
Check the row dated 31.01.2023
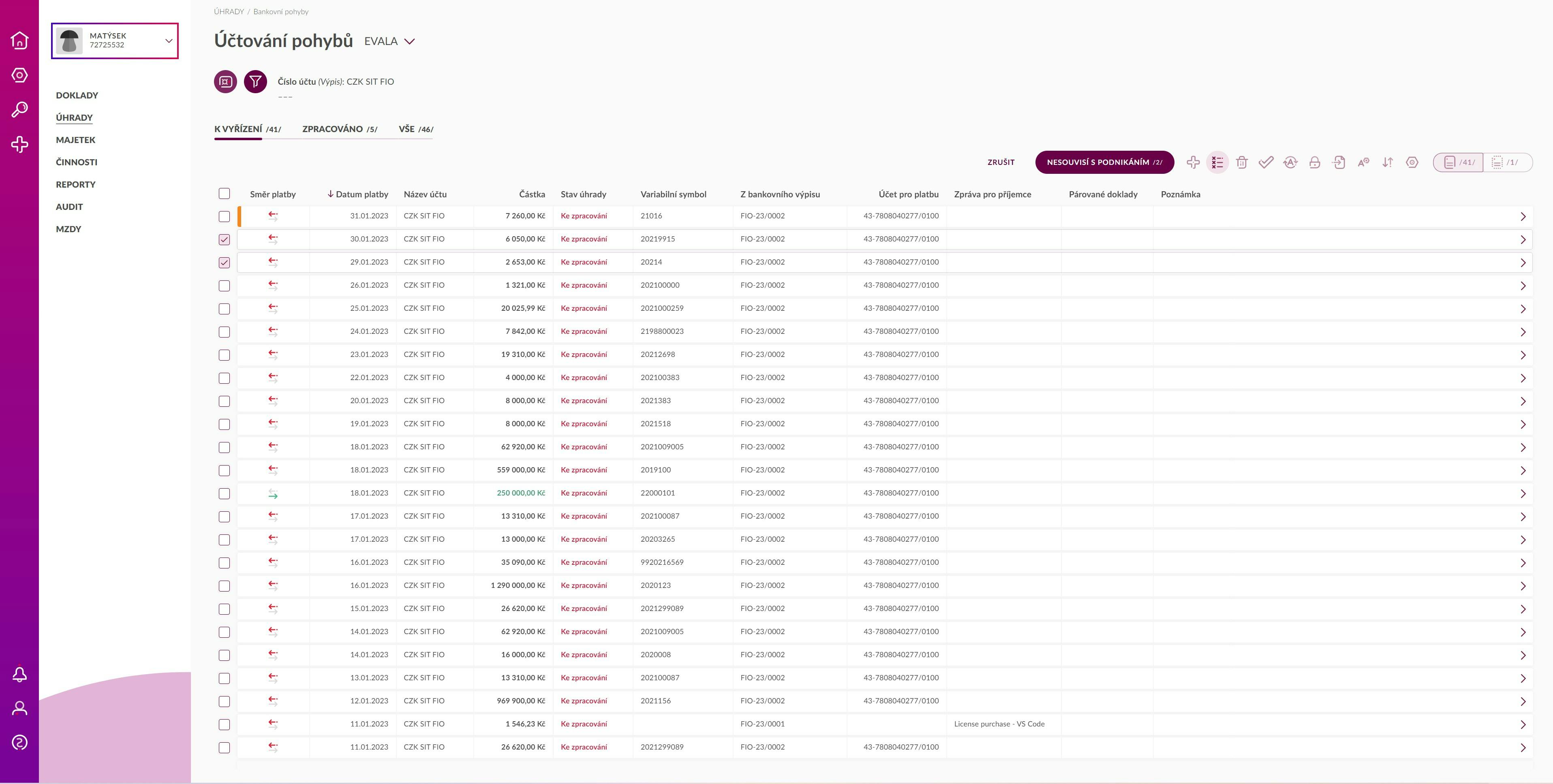(224, 216)
